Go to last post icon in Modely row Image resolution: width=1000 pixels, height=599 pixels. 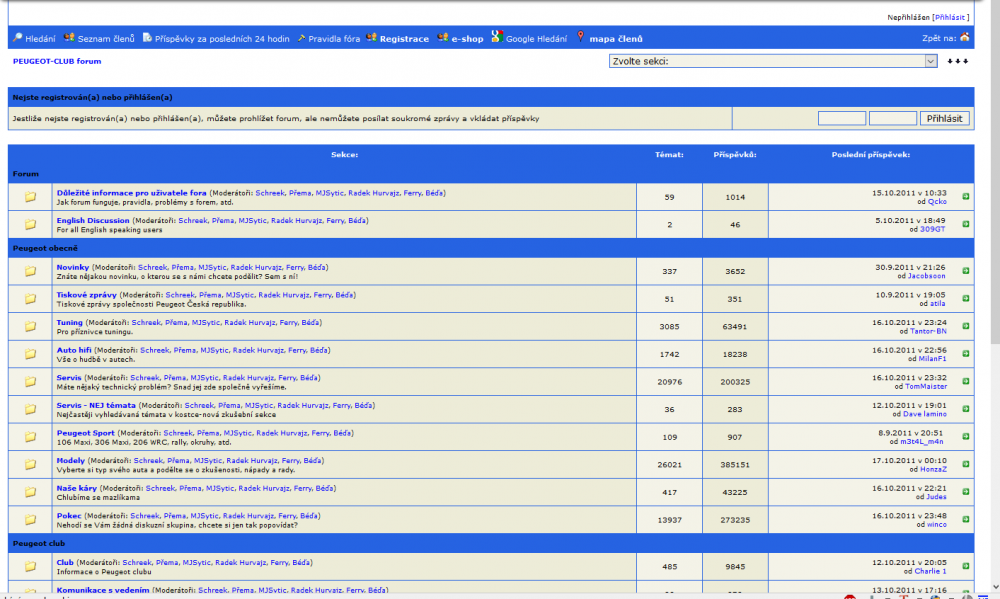[966, 464]
